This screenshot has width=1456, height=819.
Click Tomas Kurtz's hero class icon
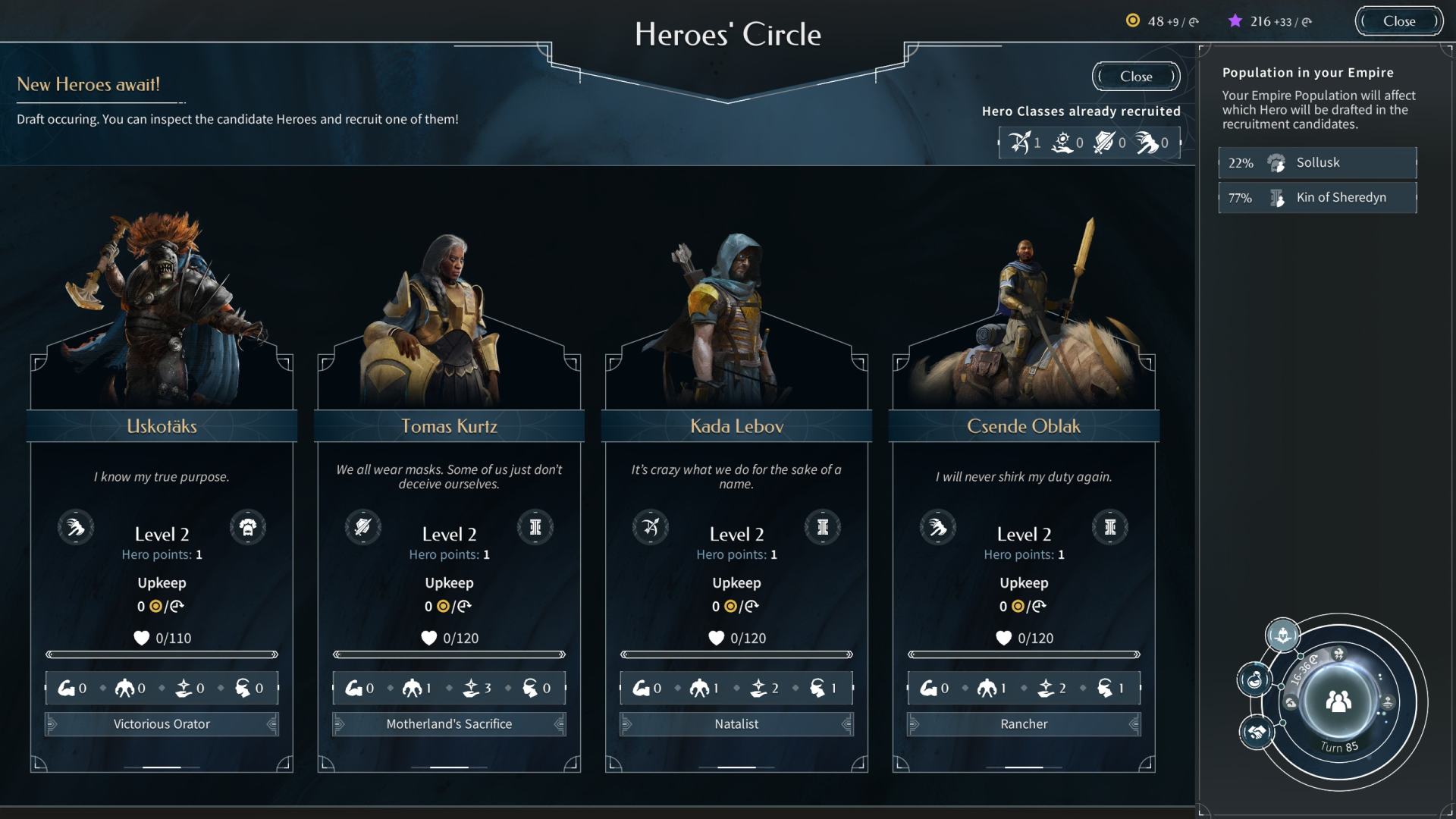[x=363, y=527]
